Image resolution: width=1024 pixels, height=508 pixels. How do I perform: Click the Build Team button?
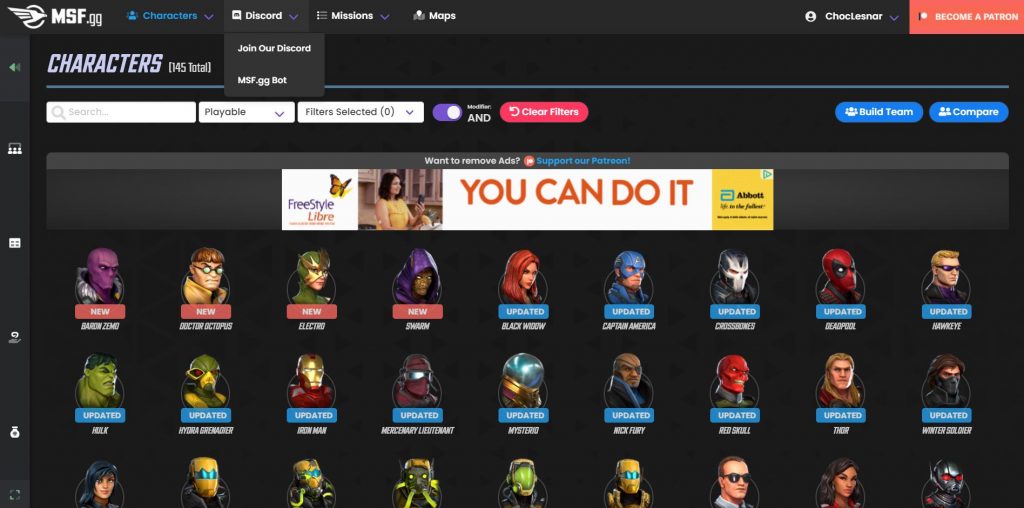click(x=878, y=112)
